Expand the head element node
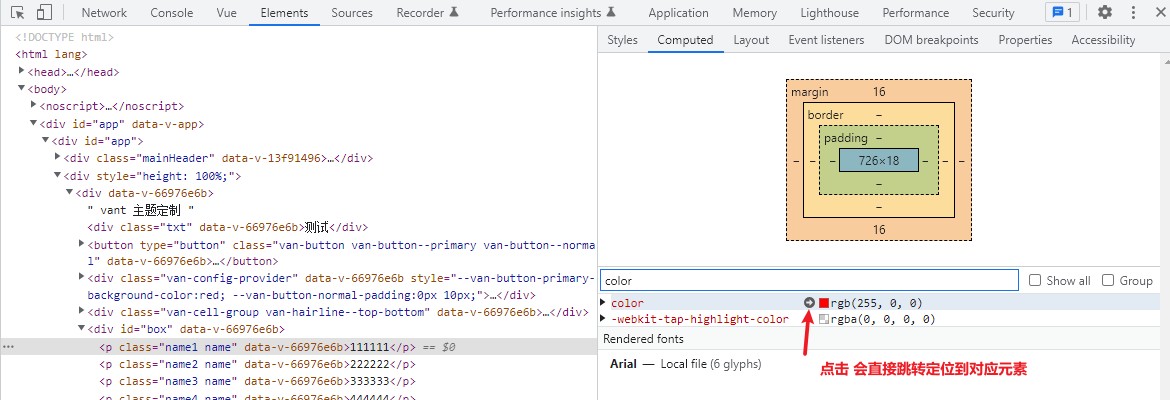1170x400 pixels. [x=22, y=72]
